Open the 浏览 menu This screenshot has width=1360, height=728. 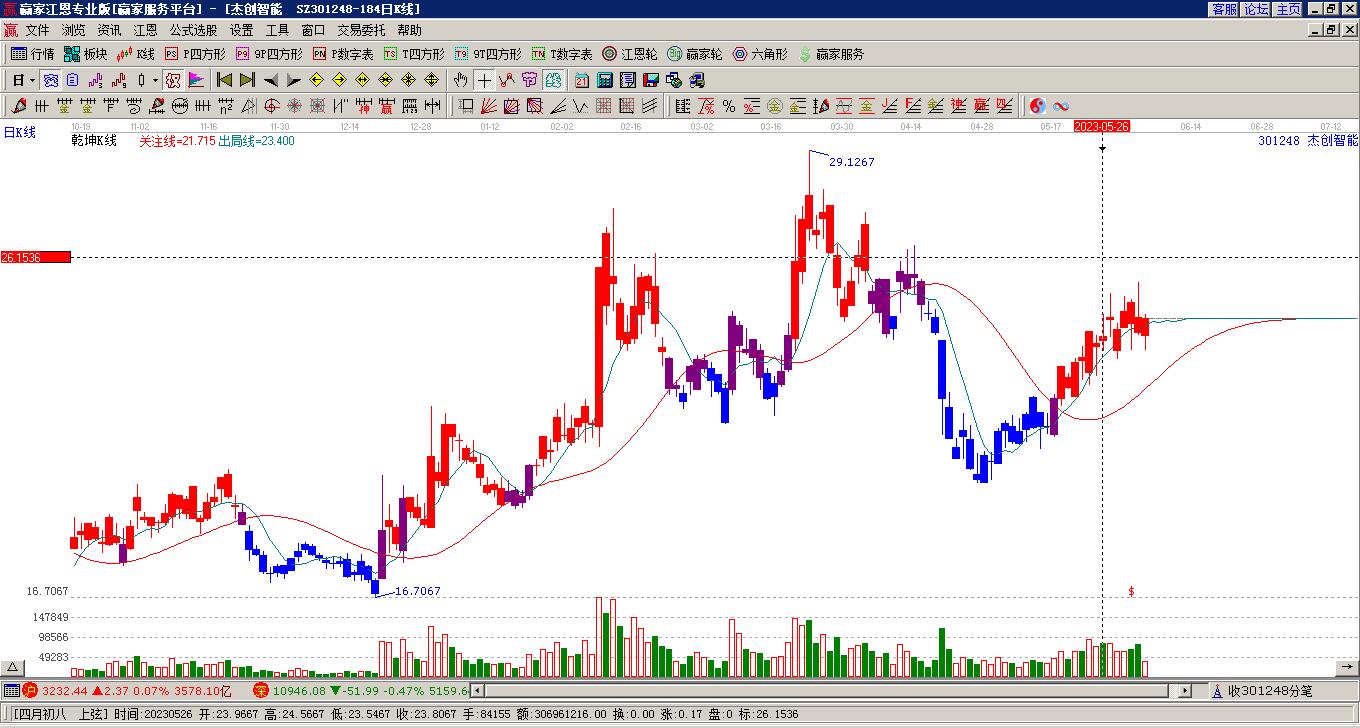point(73,31)
